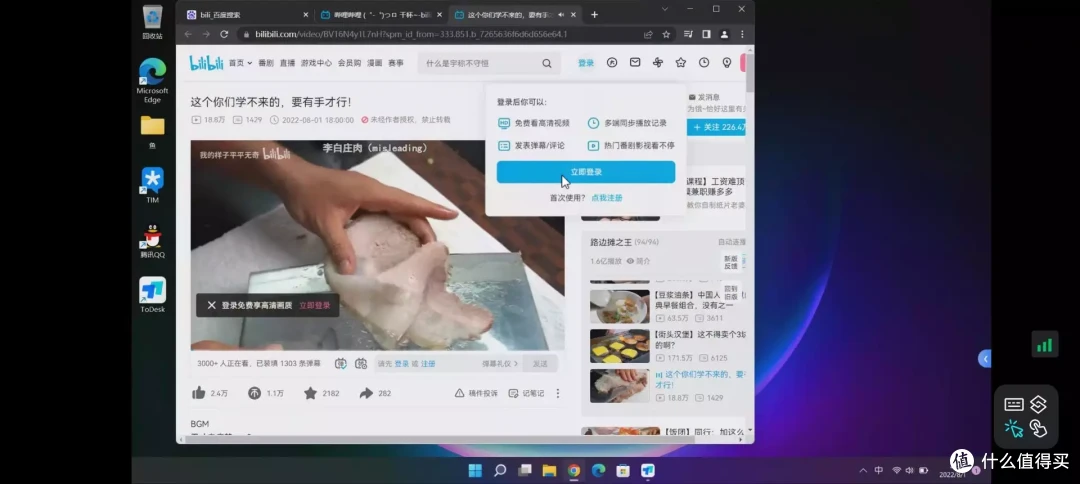Open the bilibili messages envelope icon
The image size is (1080, 484).
coord(635,63)
